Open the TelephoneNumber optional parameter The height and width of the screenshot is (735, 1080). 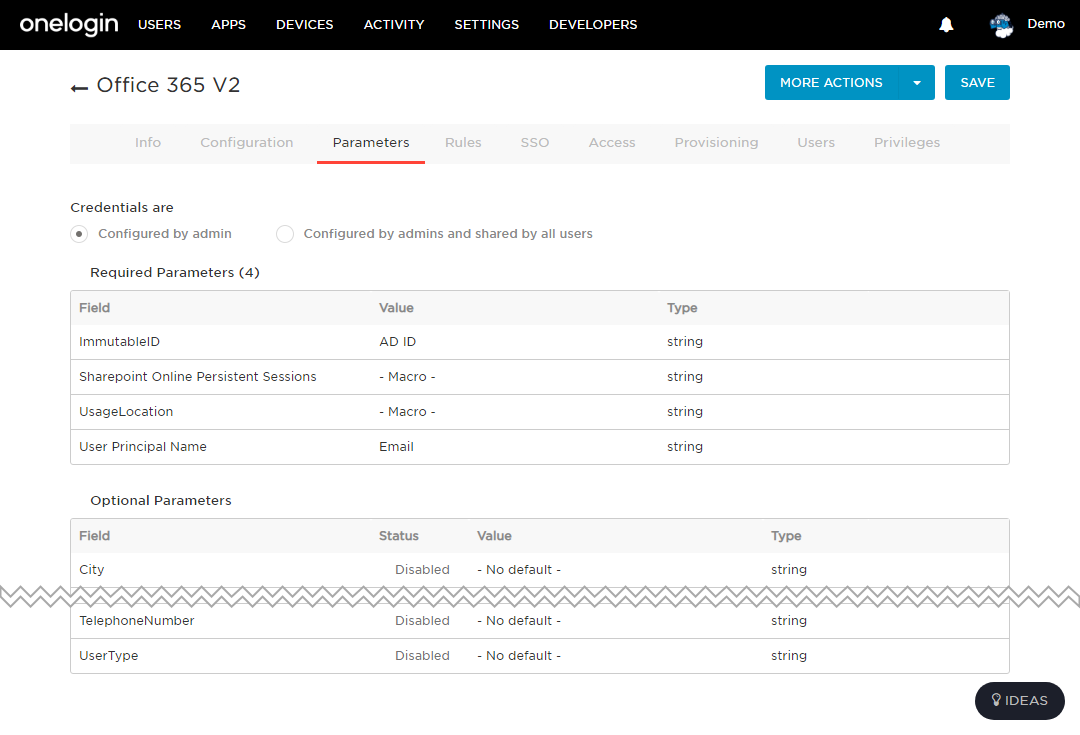coord(540,621)
